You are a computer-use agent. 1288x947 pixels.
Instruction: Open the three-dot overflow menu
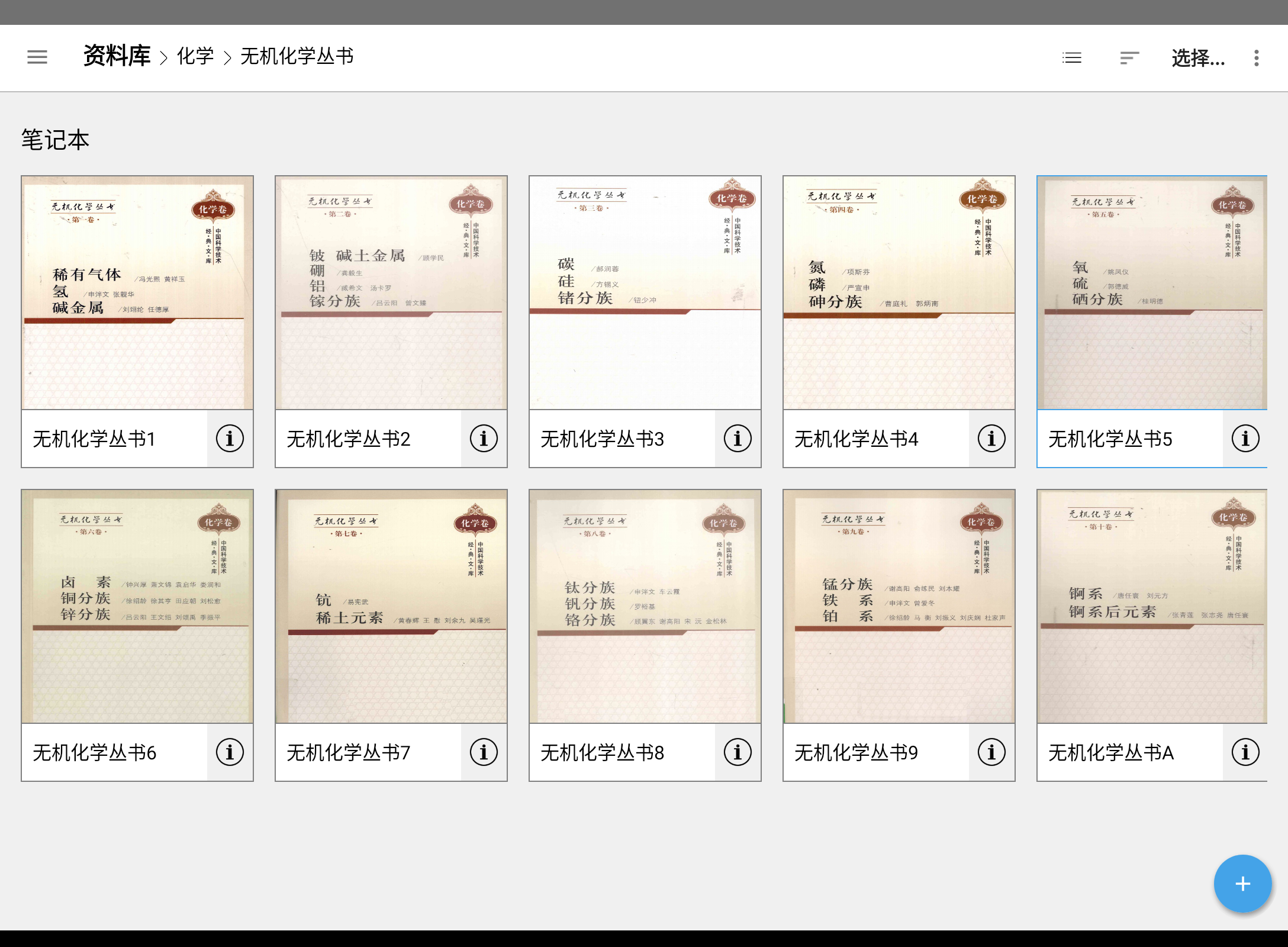coord(1256,57)
